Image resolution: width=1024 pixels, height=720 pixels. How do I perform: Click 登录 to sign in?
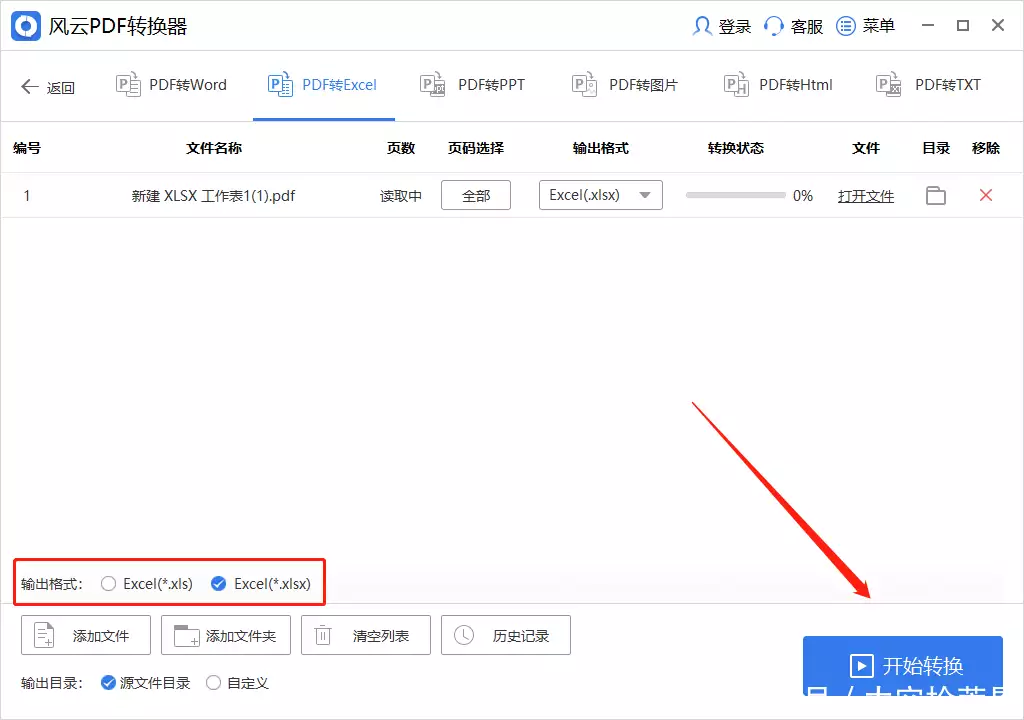pos(723,26)
